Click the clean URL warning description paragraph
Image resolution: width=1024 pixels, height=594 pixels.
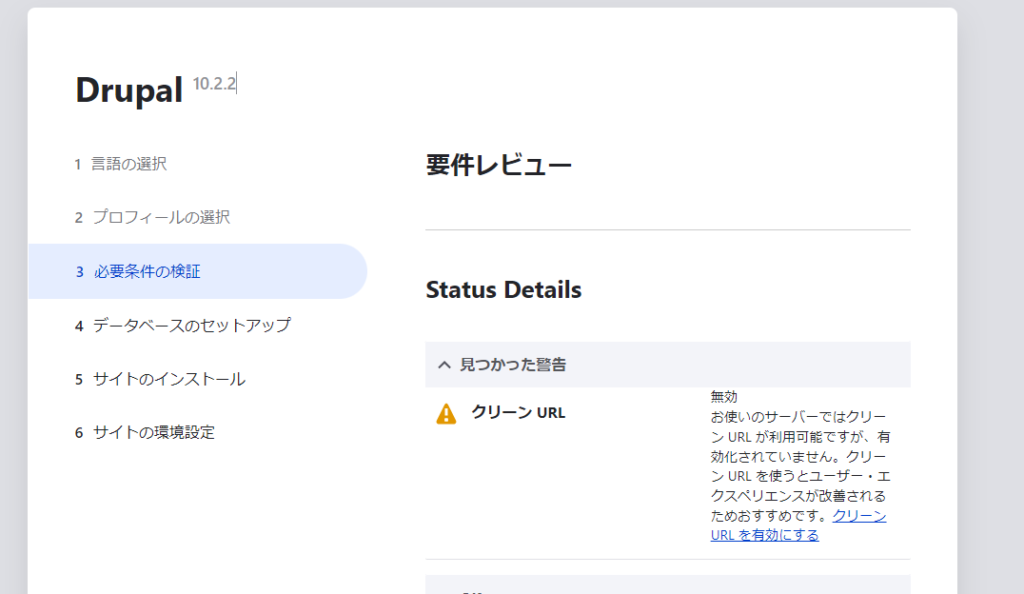click(797, 466)
